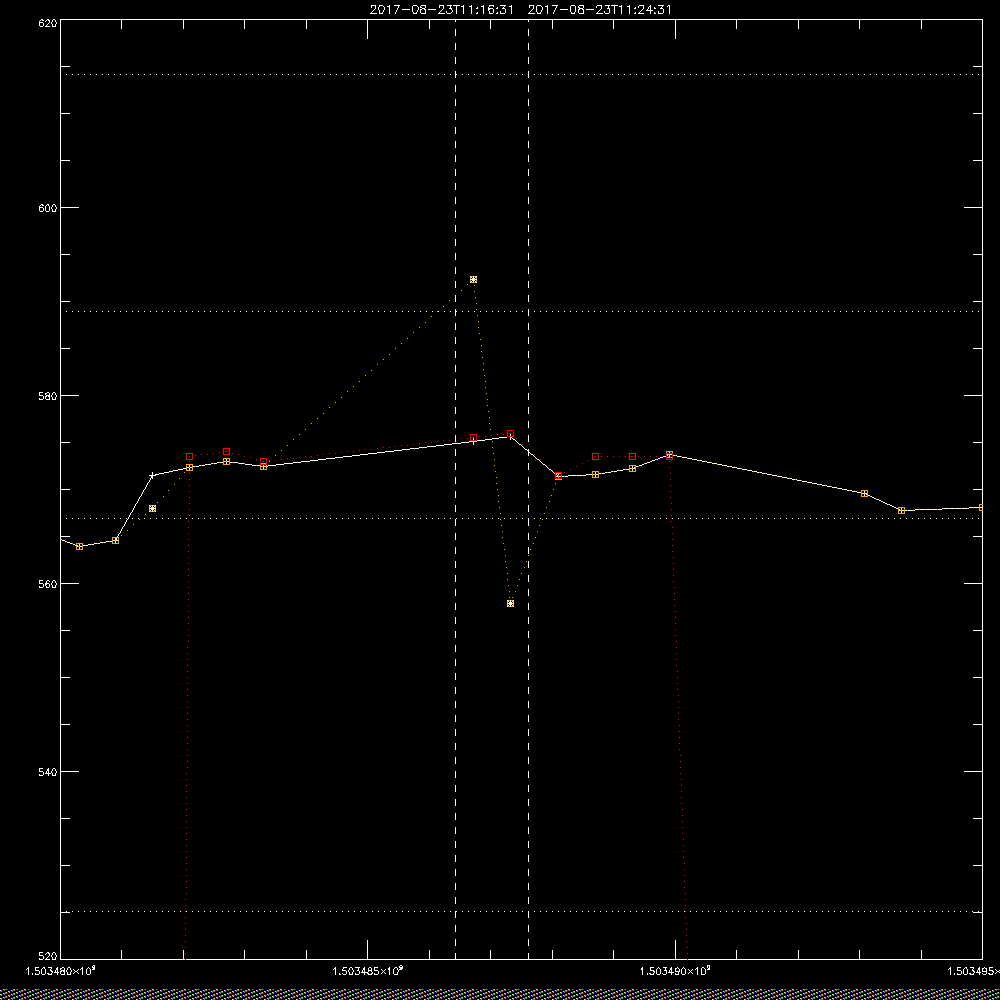Select the highest red square point near 576
The width and height of the screenshot is (1000, 1000).
pos(510,434)
